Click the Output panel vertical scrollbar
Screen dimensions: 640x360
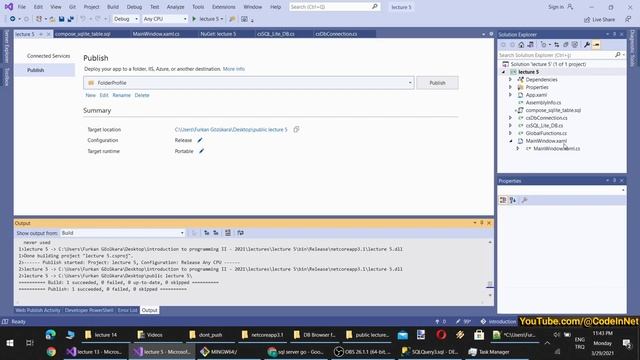[490, 269]
